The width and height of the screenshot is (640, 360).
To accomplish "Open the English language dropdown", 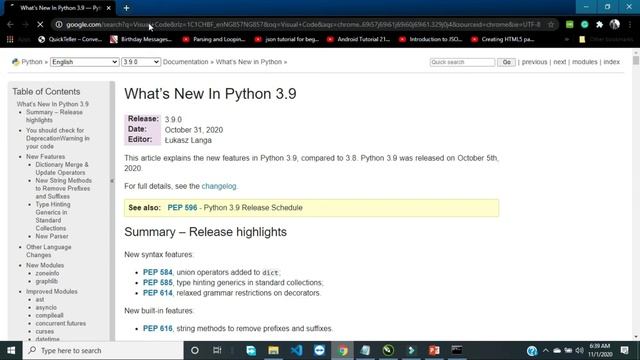I will [x=84, y=62].
